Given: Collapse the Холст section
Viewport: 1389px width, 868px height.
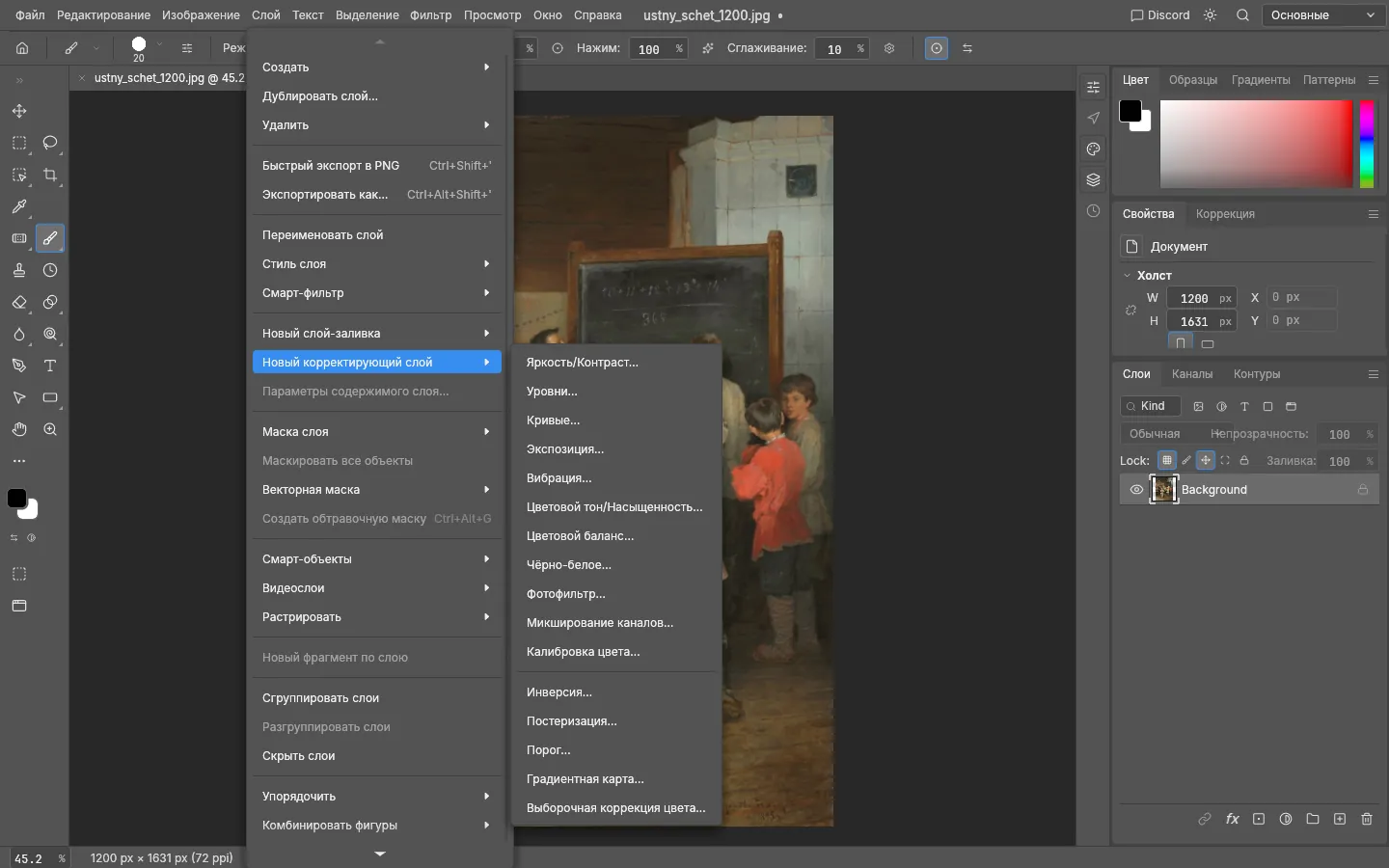Looking at the screenshot, I should click(x=1127, y=275).
